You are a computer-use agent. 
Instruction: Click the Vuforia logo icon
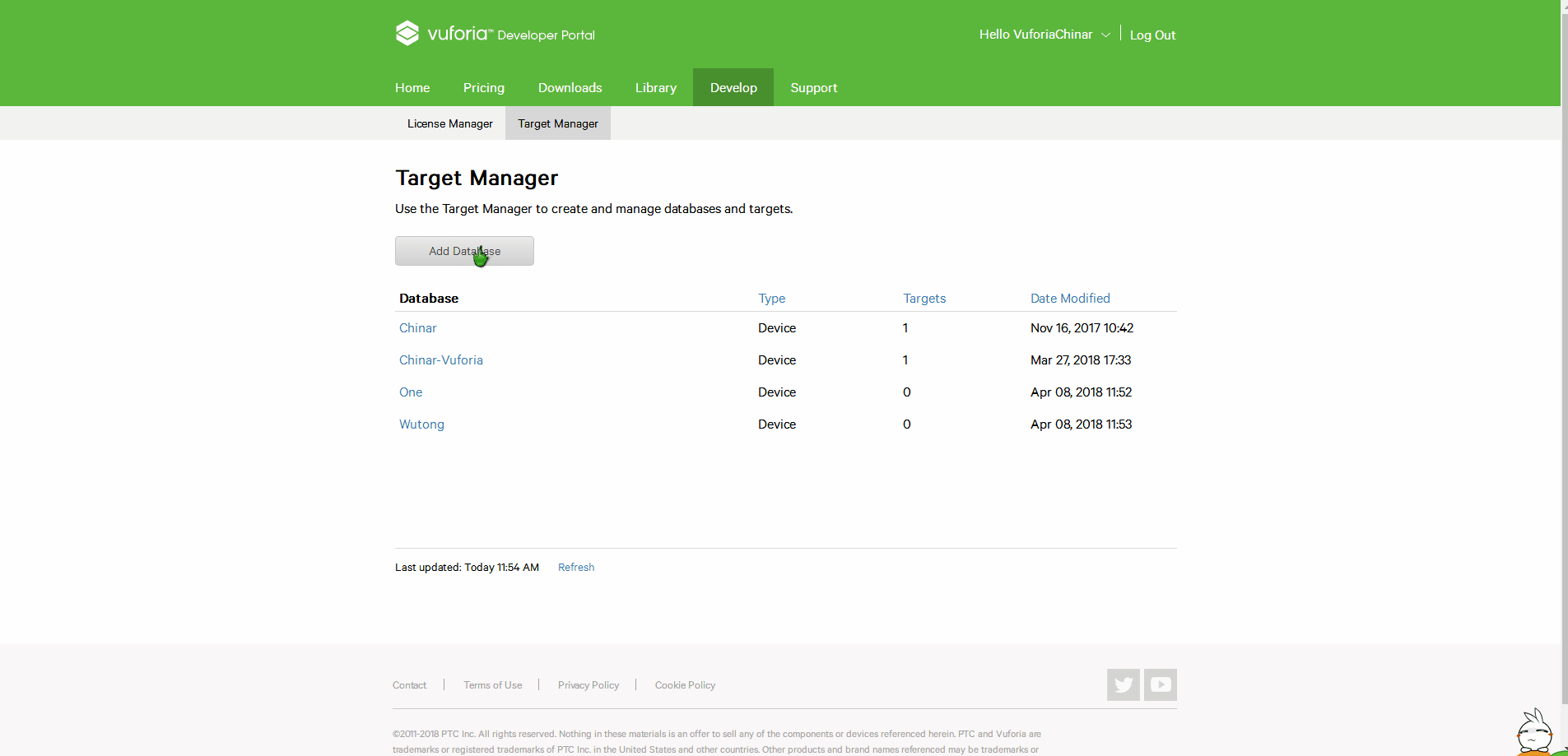[407, 33]
